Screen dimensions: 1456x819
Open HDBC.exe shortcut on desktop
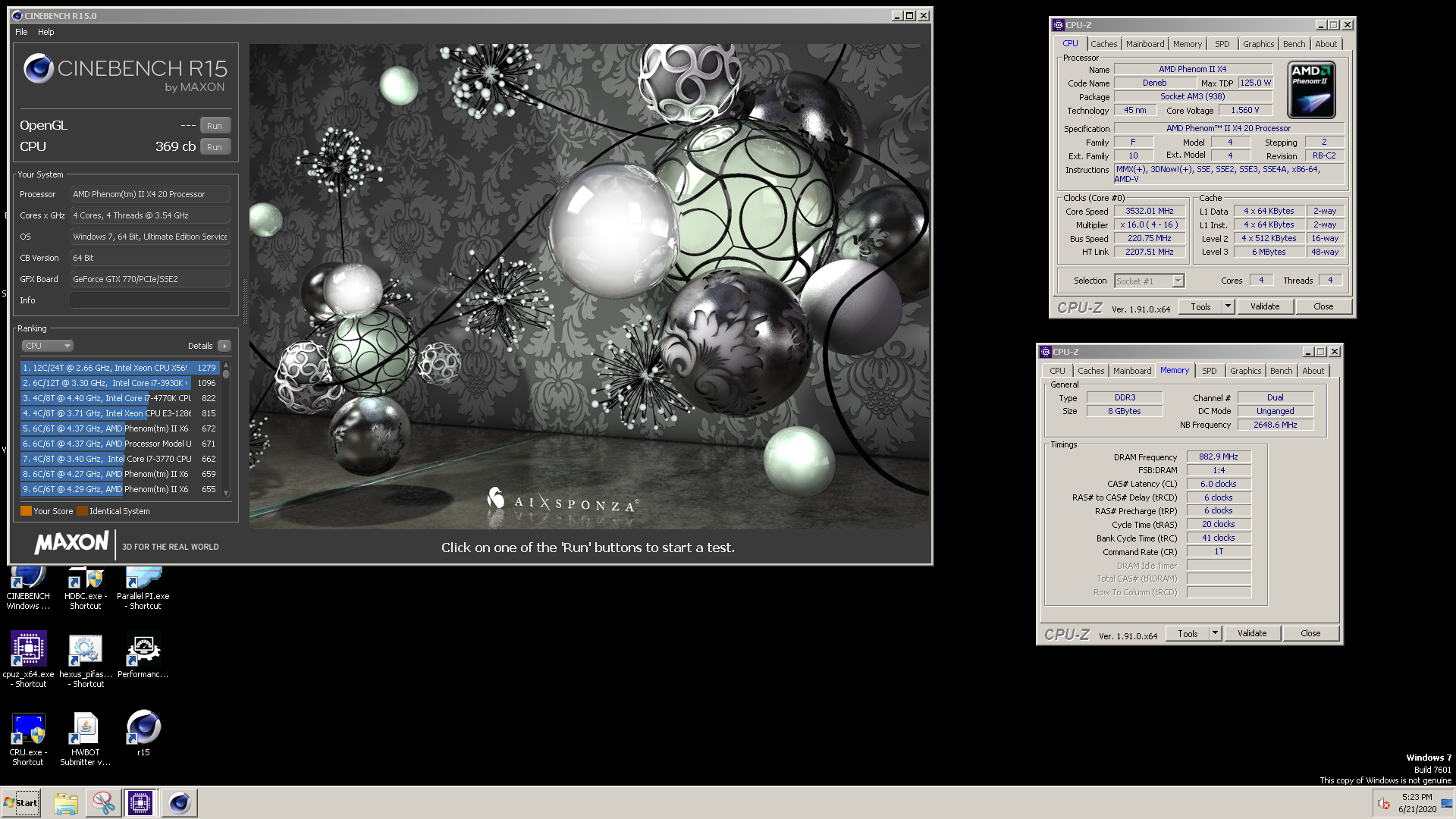[x=85, y=588]
